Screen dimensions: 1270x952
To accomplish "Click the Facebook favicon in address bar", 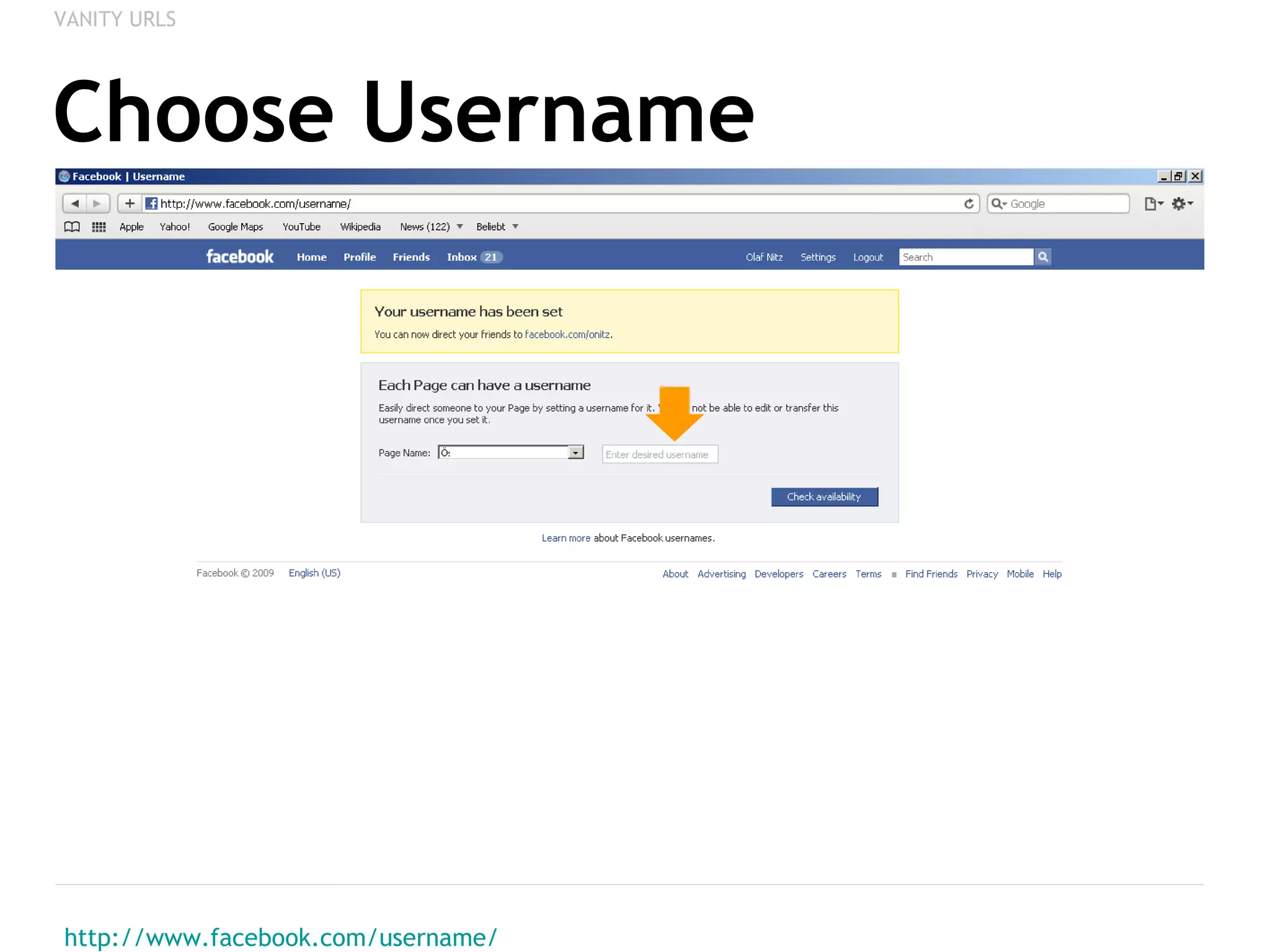I will 151,203.
